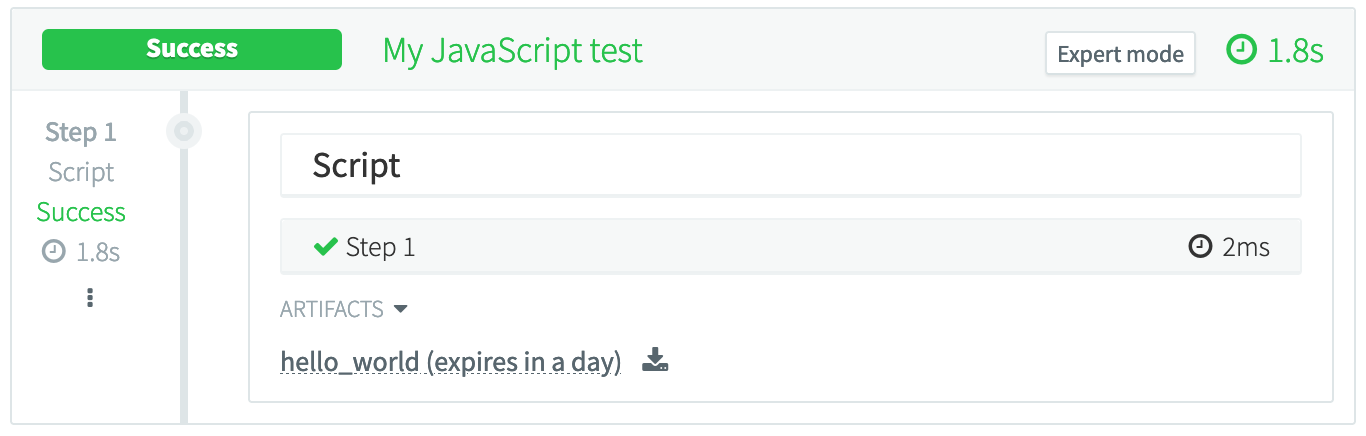
Task: Click the green checkmark next to Step 1
Action: click(x=325, y=247)
